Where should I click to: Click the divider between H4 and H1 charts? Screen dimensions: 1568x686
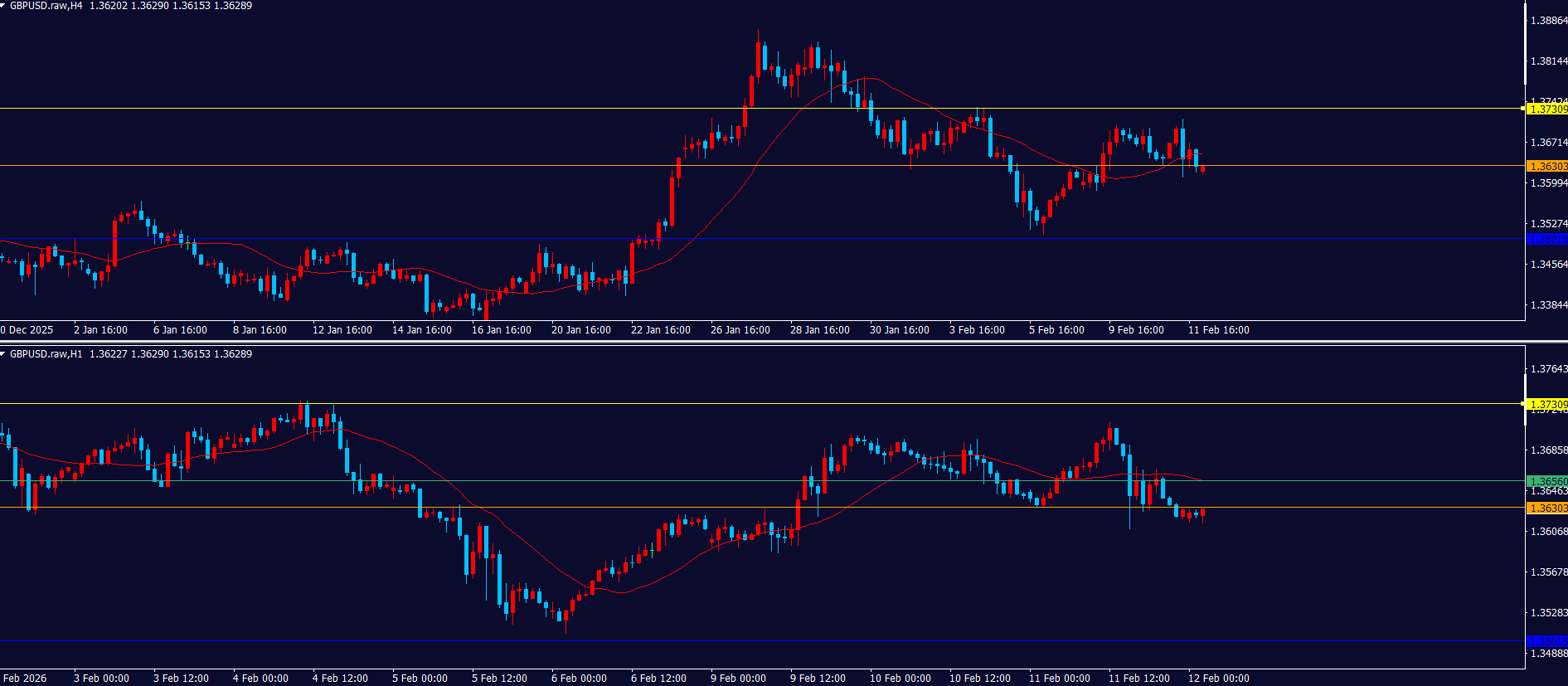(x=784, y=341)
